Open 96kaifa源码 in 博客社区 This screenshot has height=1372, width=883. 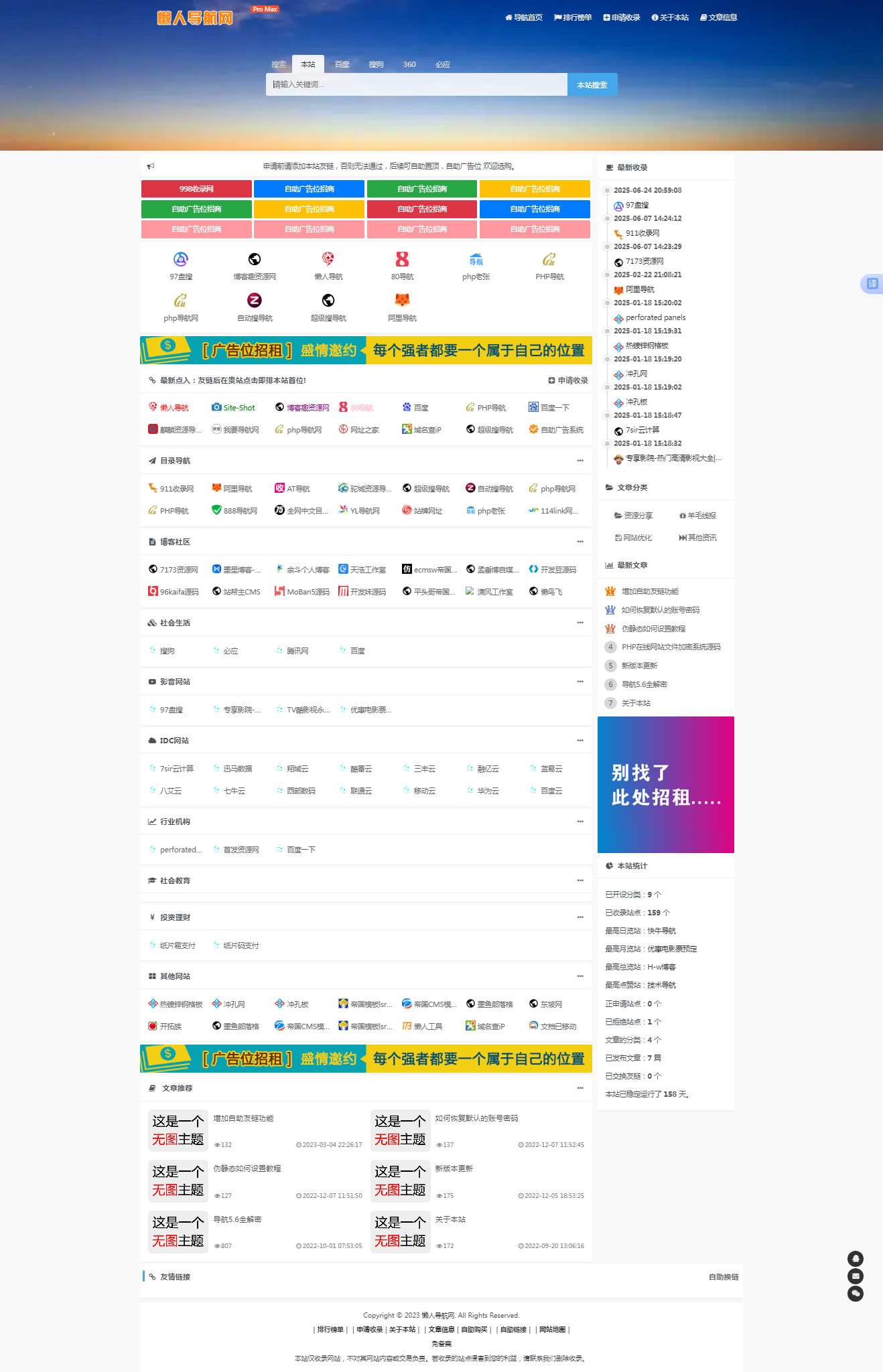[174, 592]
